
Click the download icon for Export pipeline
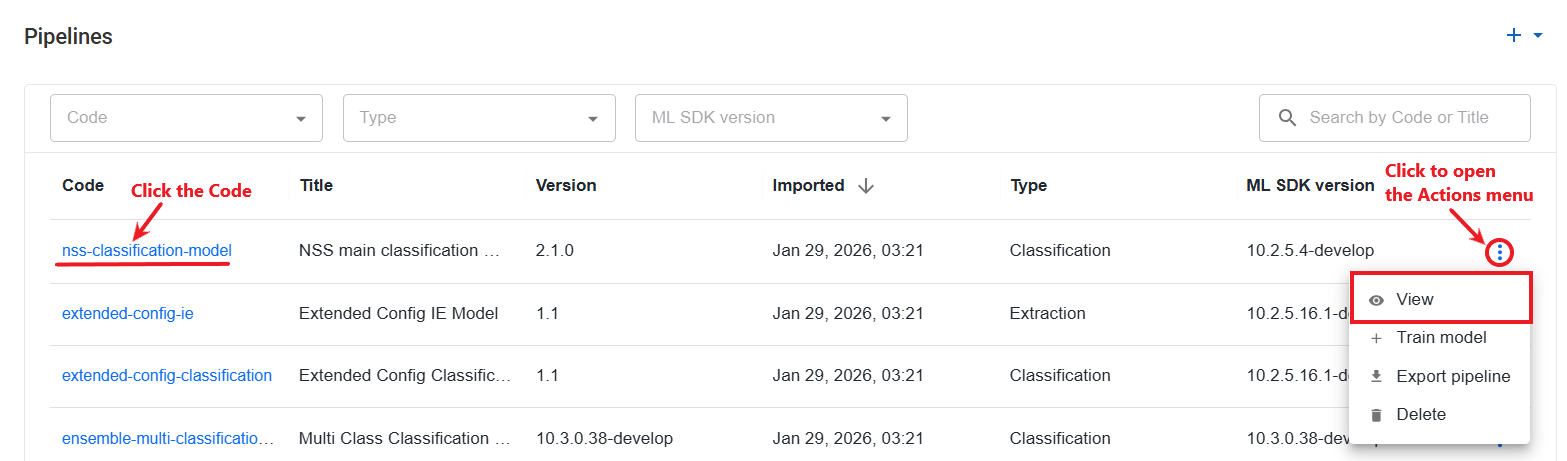click(1376, 376)
